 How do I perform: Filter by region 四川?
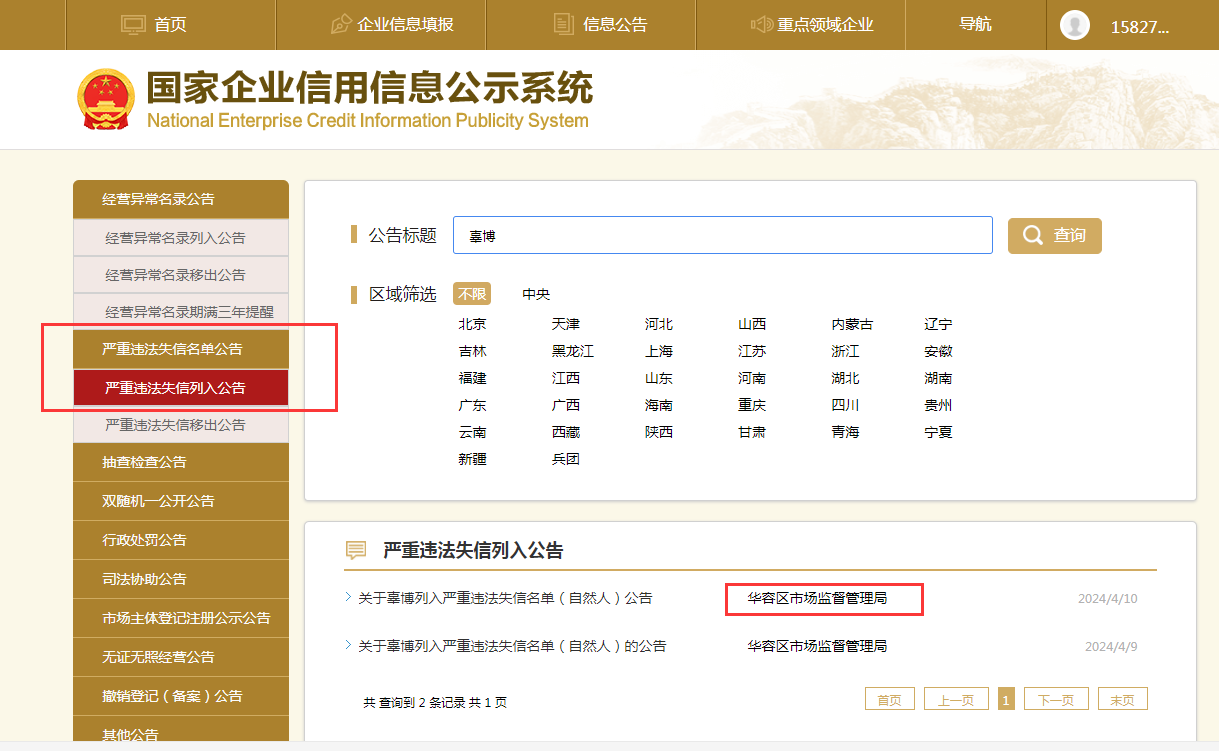point(845,405)
